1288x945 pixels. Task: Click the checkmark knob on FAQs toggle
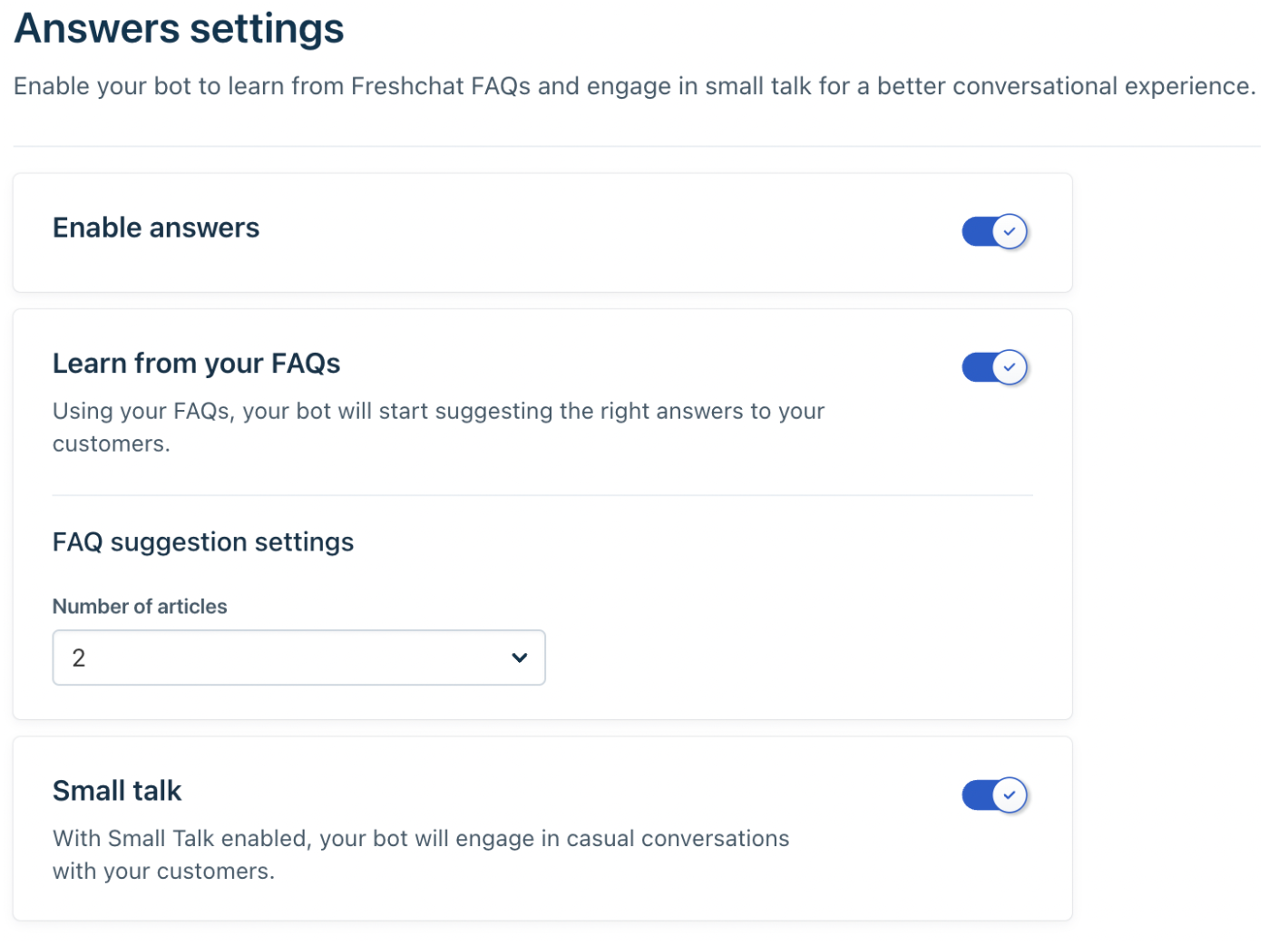click(x=1009, y=367)
